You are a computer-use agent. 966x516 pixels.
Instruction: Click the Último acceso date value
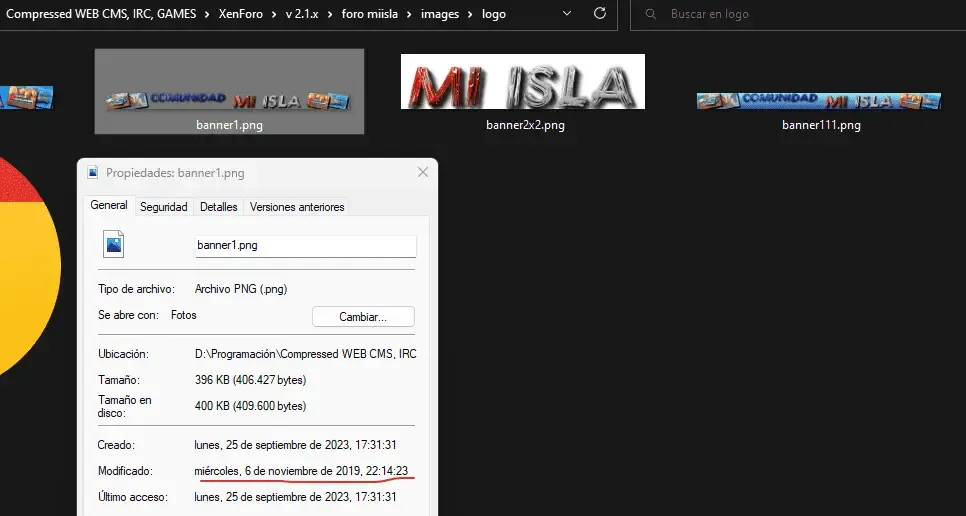click(295, 496)
